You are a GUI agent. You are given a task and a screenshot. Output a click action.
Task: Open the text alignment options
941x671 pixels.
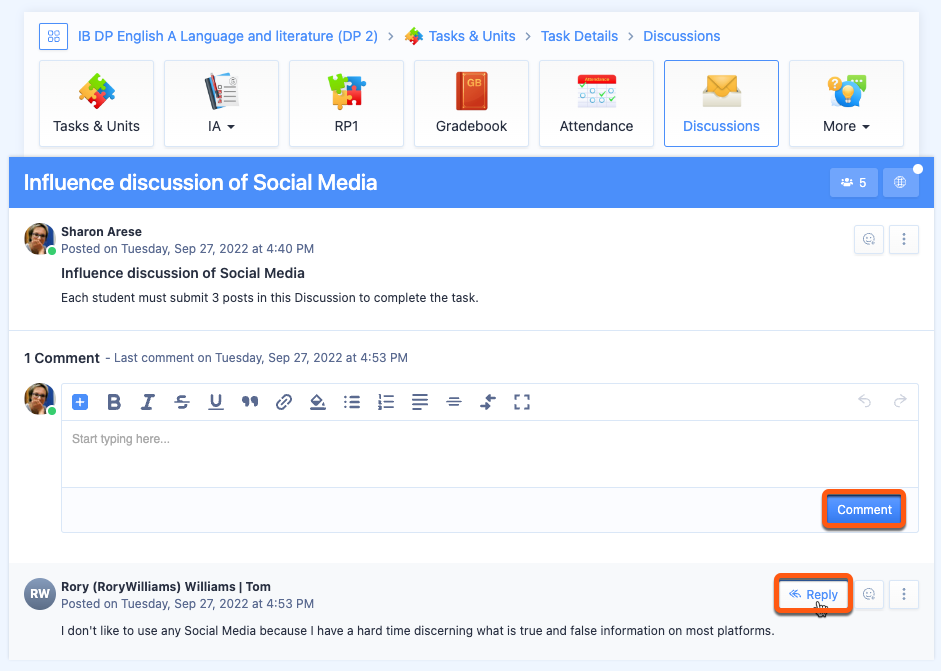tap(420, 402)
